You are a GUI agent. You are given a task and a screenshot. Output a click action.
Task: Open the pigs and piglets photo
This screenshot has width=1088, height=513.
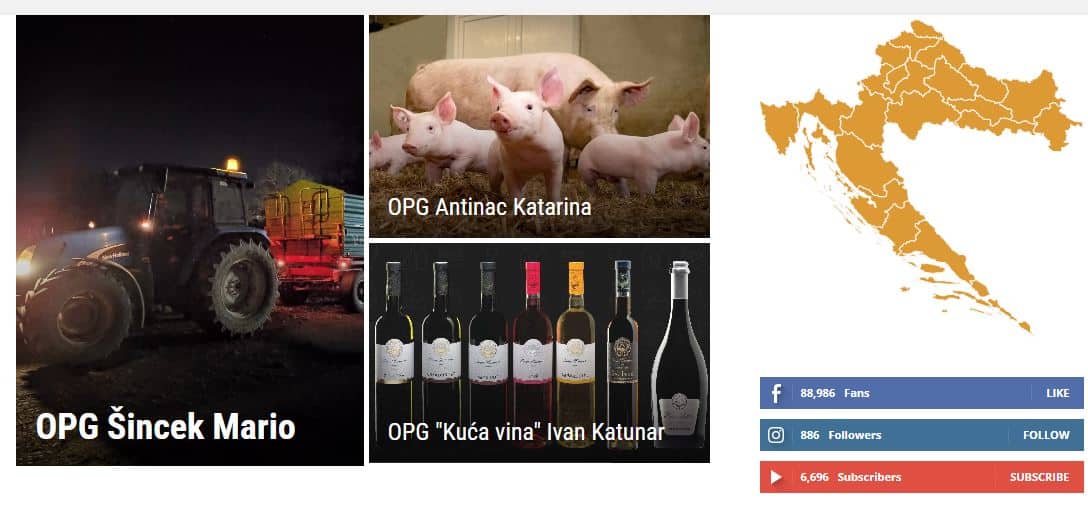[x=539, y=126]
